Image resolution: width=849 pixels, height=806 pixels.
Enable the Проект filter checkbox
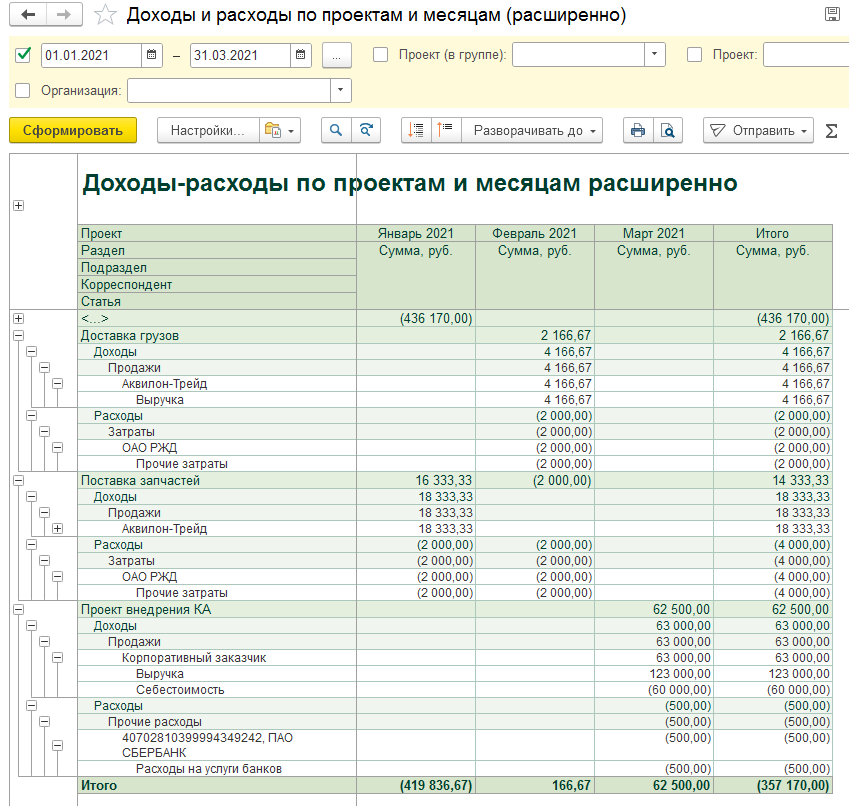coord(694,55)
